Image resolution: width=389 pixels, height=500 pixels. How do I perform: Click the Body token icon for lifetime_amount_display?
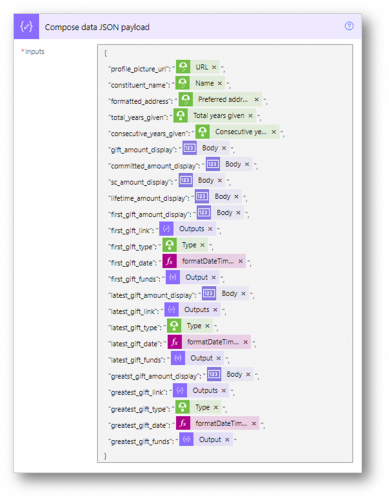(202, 196)
